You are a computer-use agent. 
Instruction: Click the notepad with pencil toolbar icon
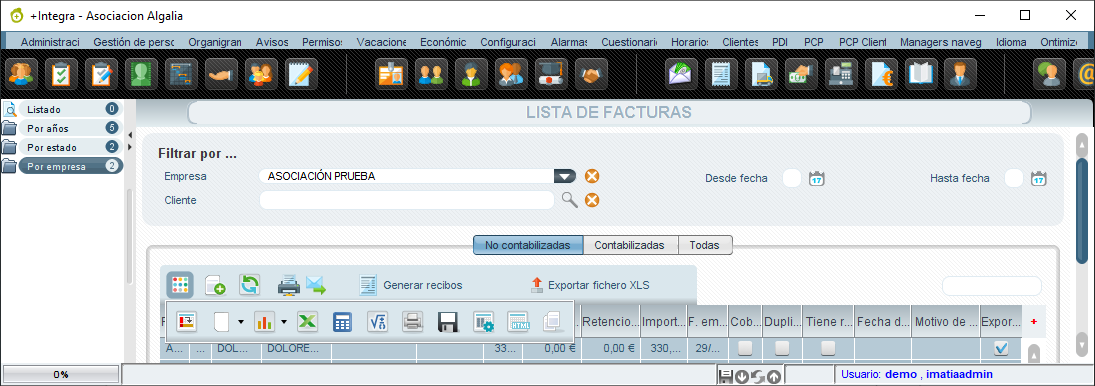tap(302, 73)
